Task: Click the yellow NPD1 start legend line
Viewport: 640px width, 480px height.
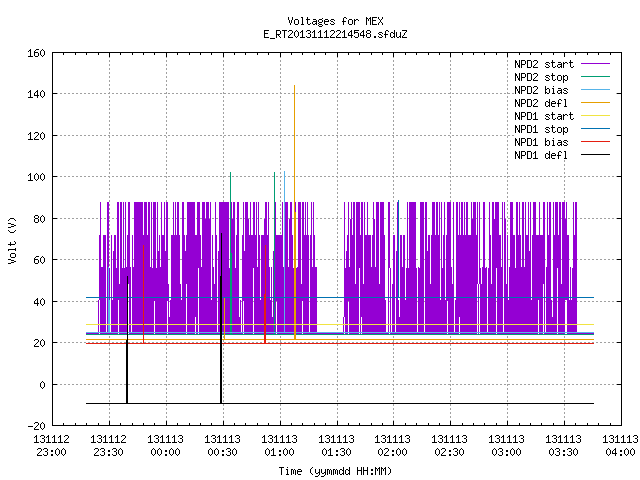Action: (x=596, y=116)
